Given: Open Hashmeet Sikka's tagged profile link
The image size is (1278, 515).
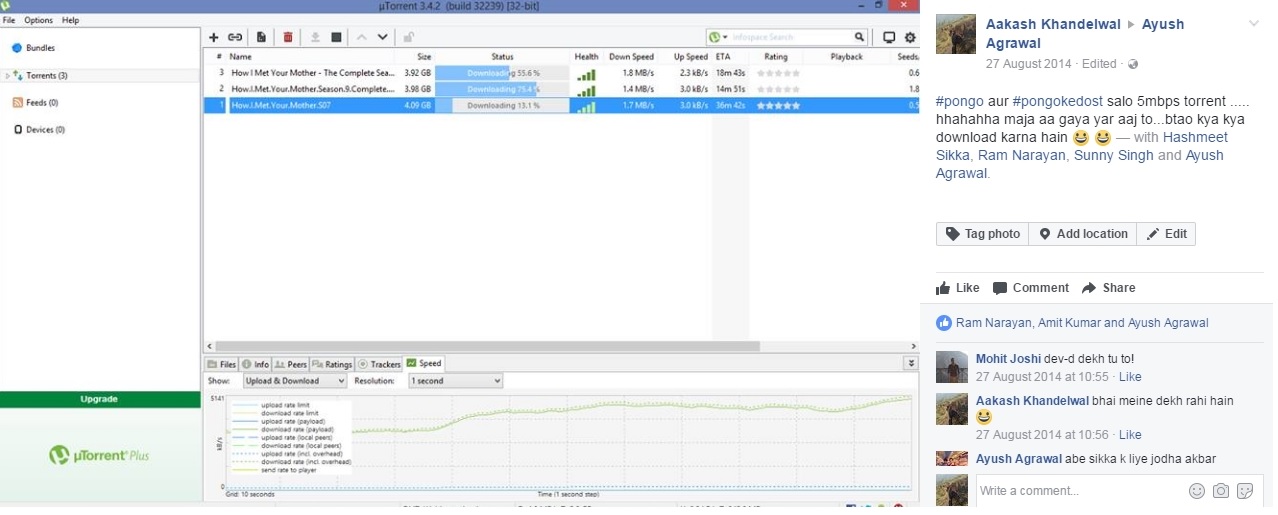Looking at the screenshot, I should [x=1082, y=146].
